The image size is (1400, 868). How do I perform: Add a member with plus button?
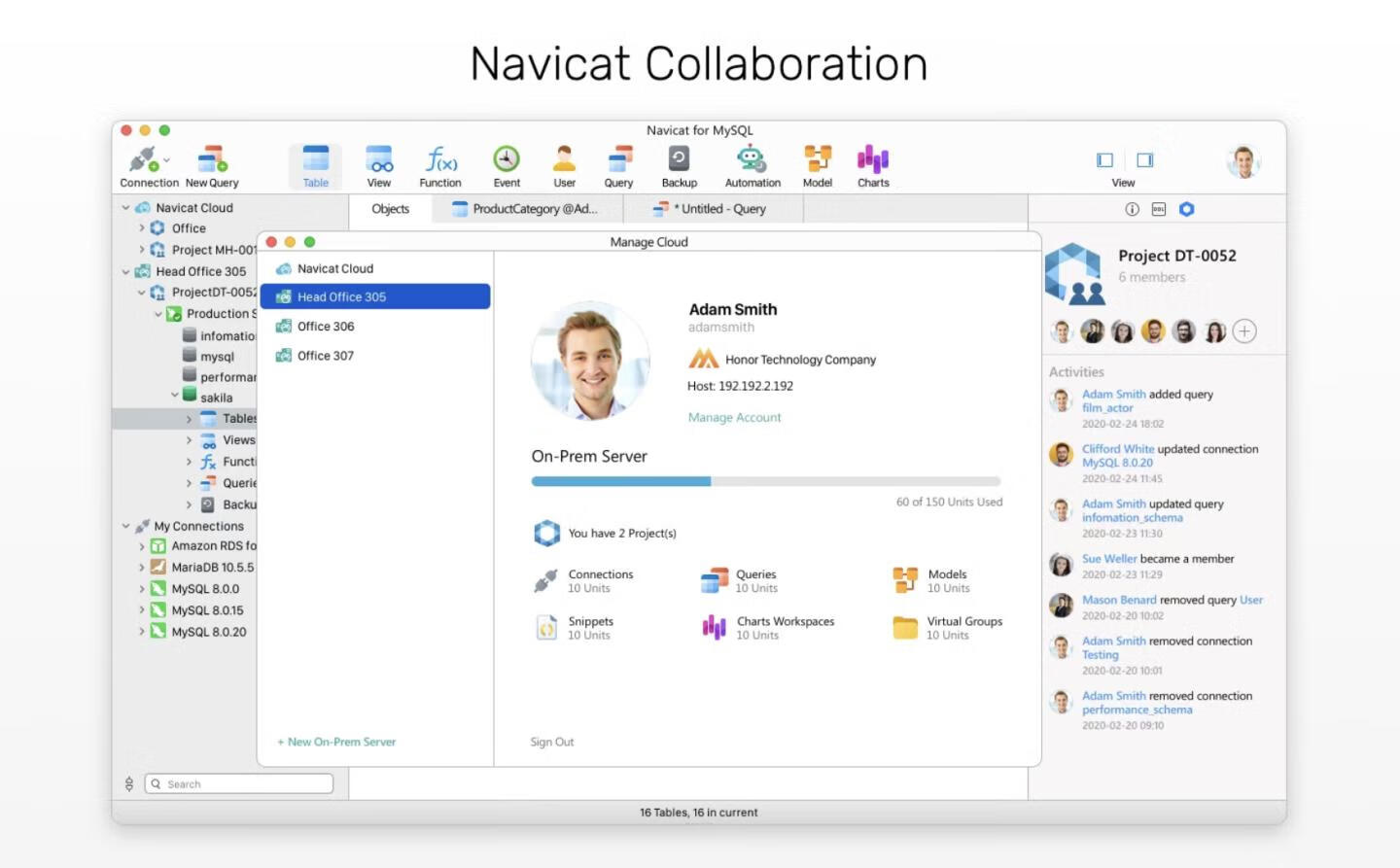(x=1244, y=331)
